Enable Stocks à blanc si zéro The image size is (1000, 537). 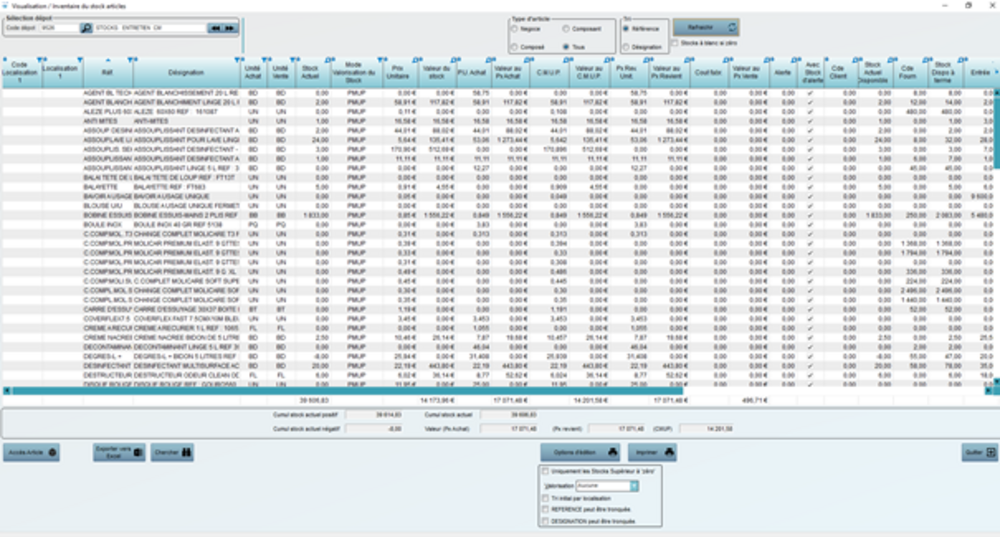pyautogui.click(x=675, y=43)
